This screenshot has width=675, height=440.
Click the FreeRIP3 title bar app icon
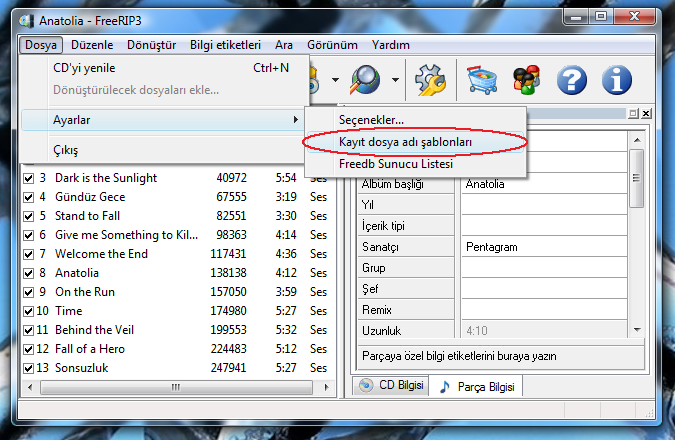26,21
